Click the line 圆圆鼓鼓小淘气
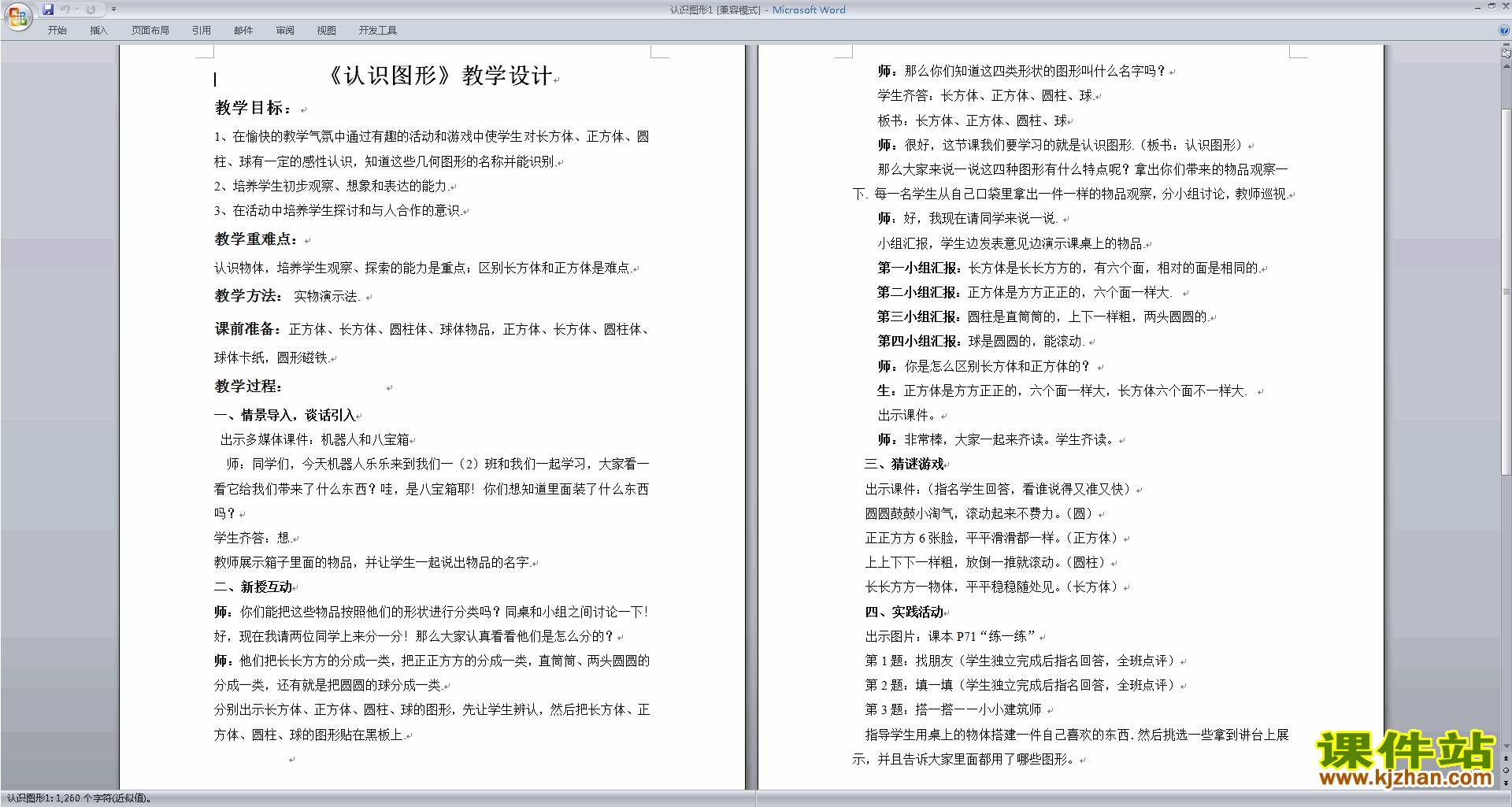Image resolution: width=1512 pixels, height=807 pixels. pos(980,513)
